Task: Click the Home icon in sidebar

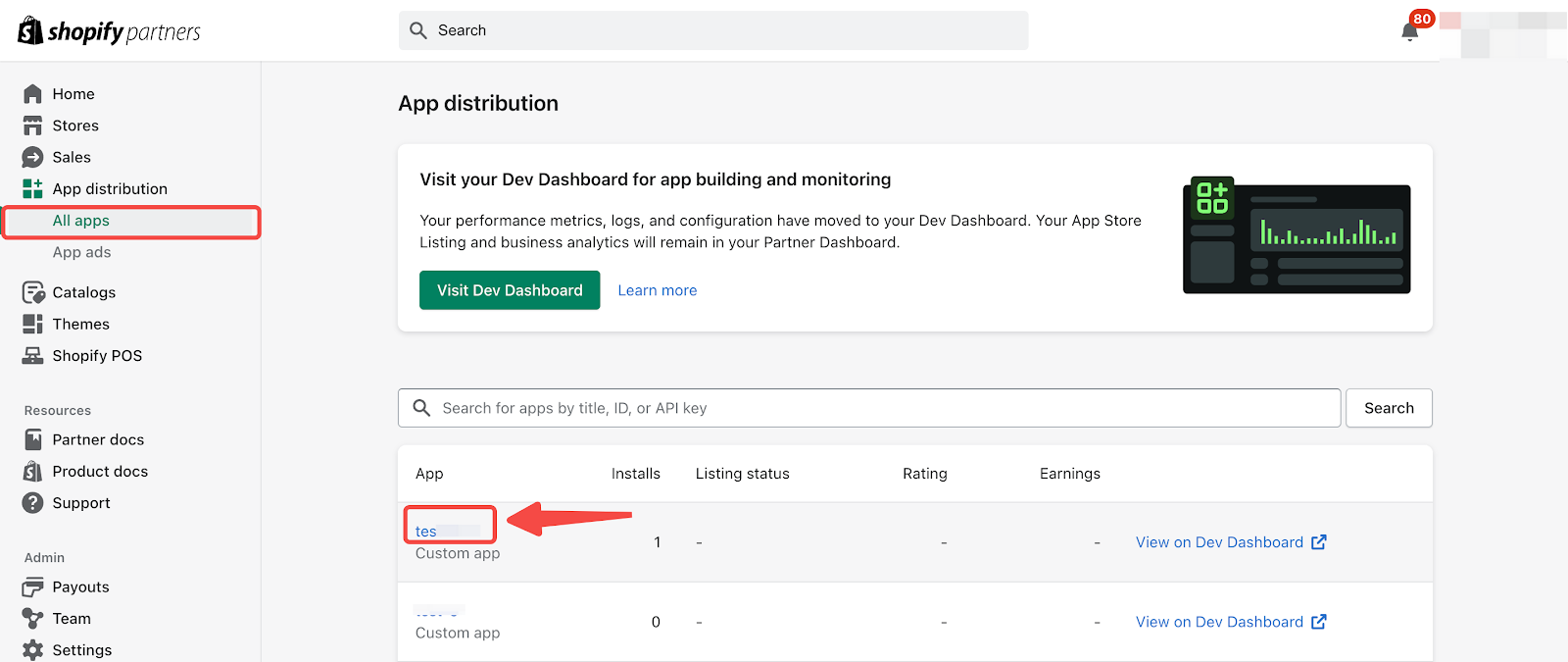Action: (32, 94)
